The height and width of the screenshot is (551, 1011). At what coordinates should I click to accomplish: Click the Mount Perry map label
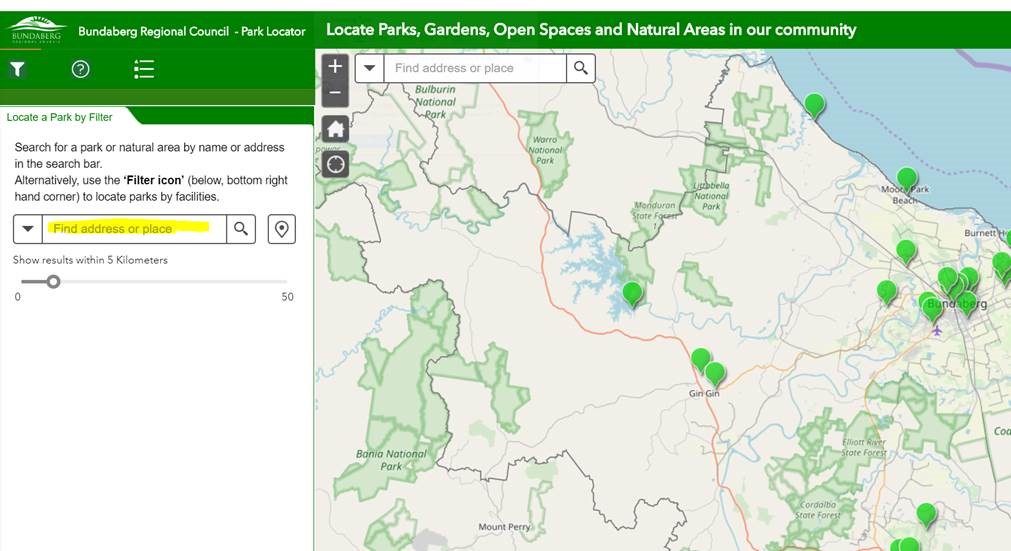pyautogui.click(x=504, y=527)
